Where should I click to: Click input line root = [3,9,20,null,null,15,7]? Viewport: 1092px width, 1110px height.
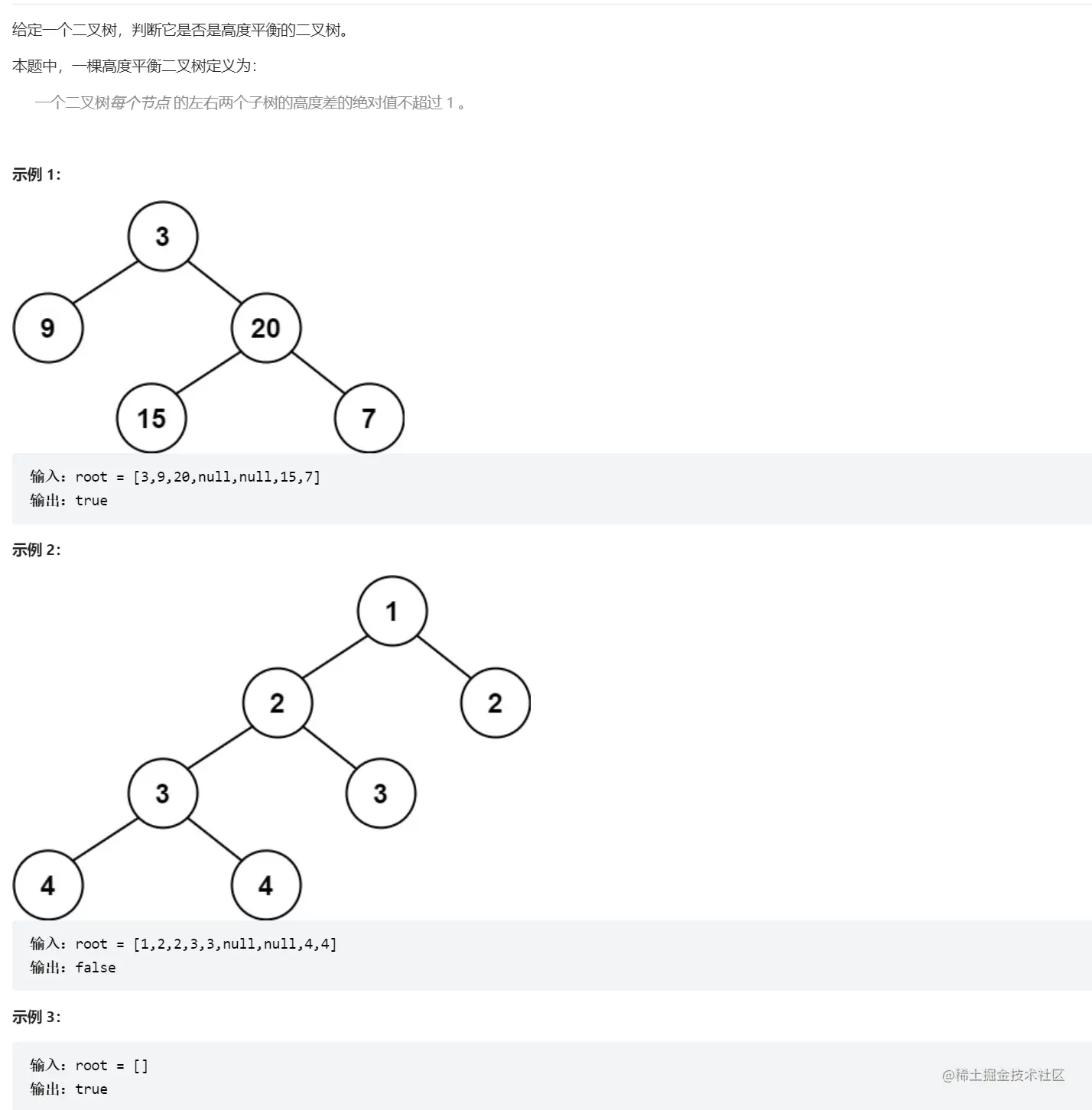pyautogui.click(x=175, y=476)
